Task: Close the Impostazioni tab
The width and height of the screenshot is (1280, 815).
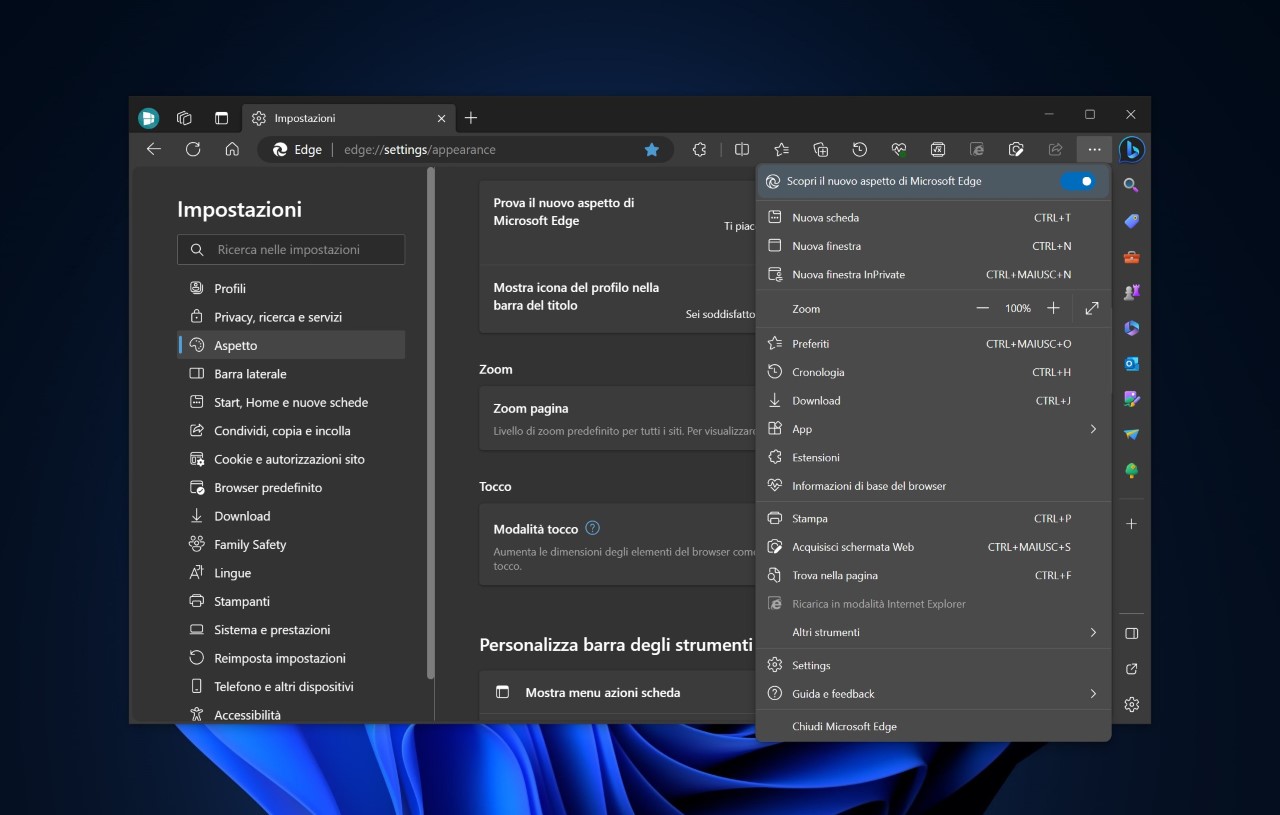Action: [x=441, y=118]
